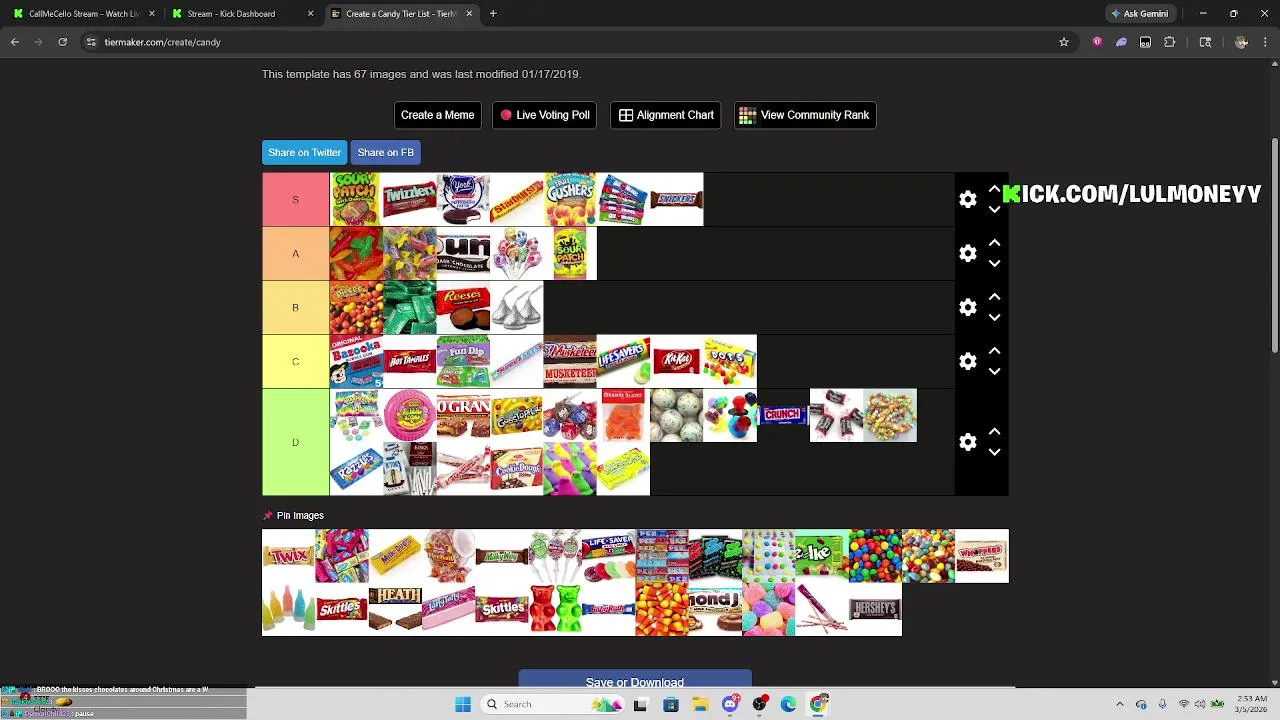Select the Almond Joy image

(715, 609)
